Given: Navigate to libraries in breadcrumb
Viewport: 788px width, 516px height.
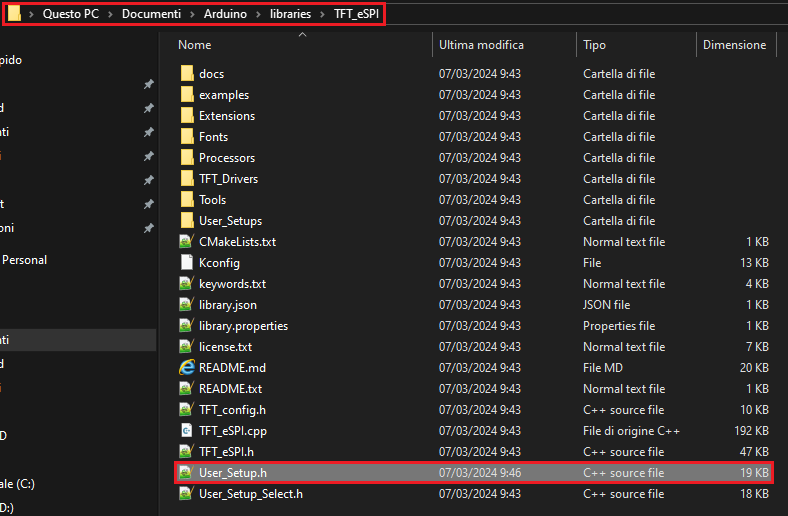Looking at the screenshot, I should [290, 14].
